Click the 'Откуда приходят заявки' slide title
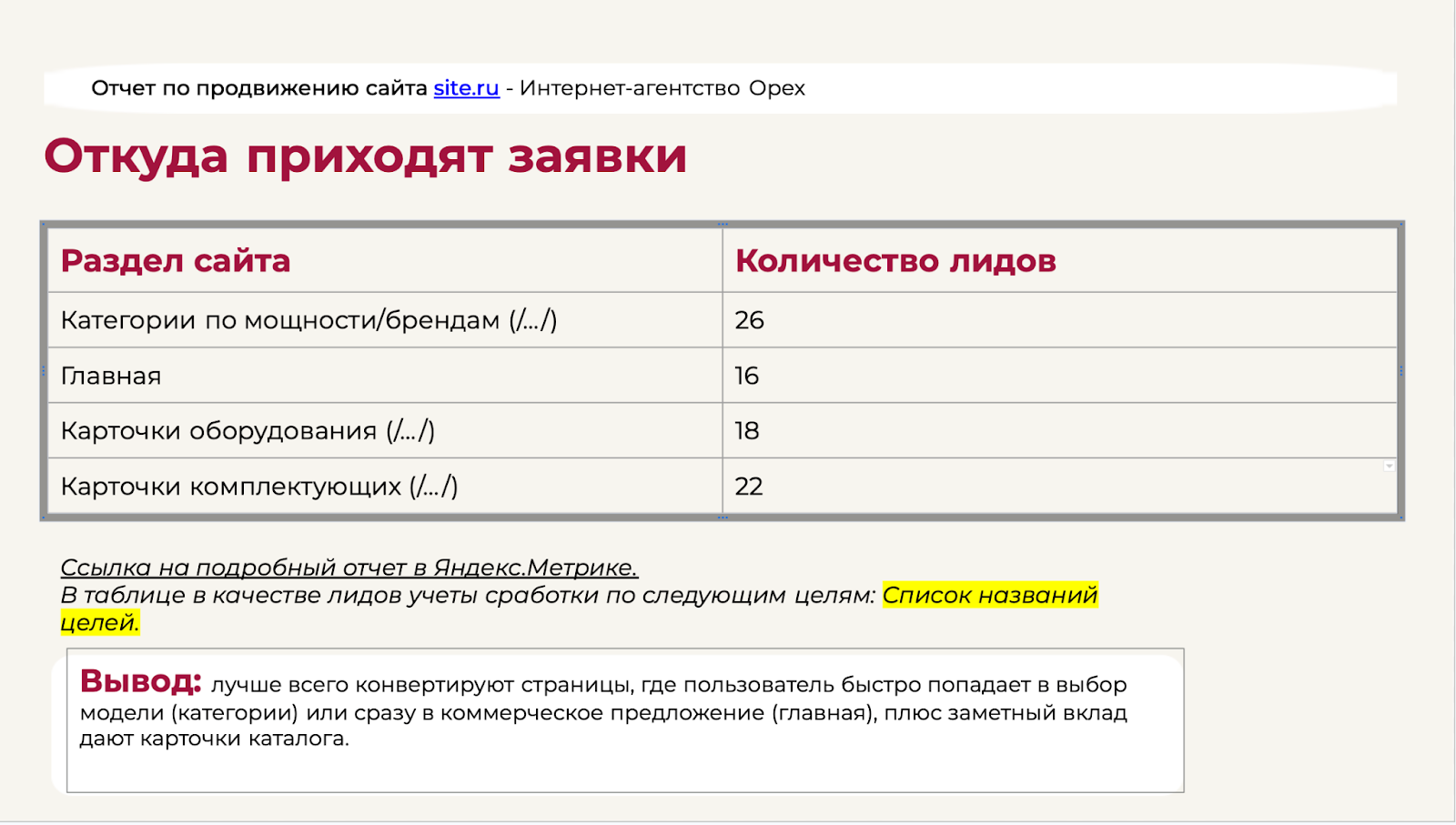Screen dimensions: 1456x825 tap(365, 156)
